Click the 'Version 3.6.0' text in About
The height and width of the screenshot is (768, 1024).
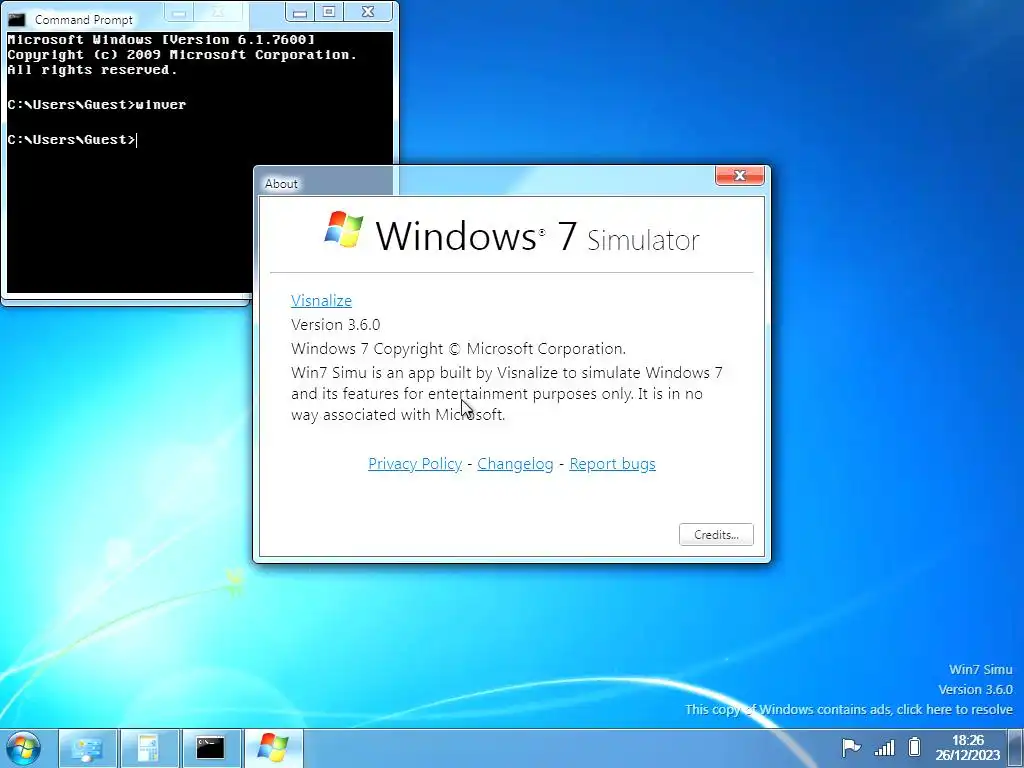click(336, 325)
